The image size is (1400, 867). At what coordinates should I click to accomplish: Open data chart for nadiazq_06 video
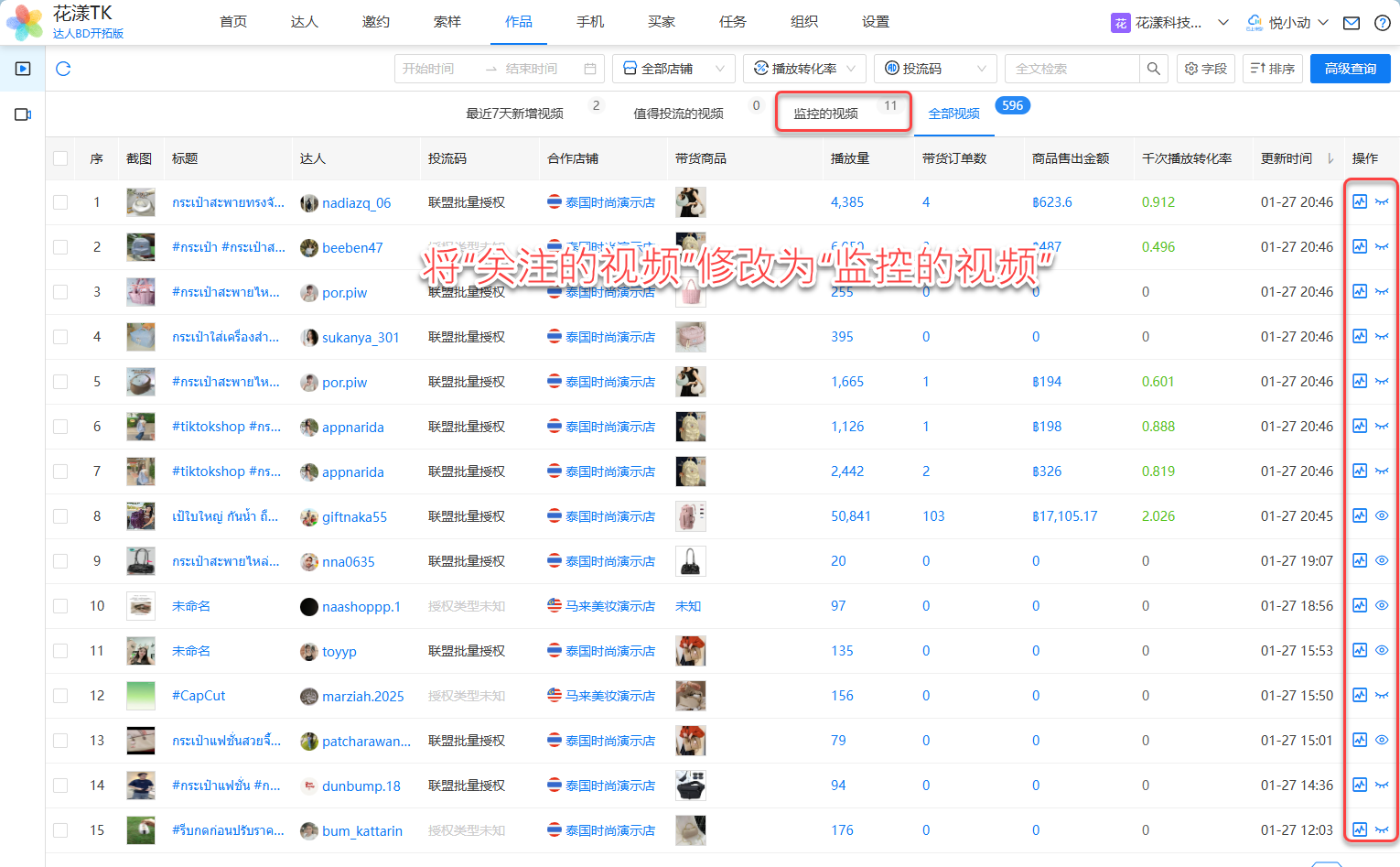click(1360, 202)
